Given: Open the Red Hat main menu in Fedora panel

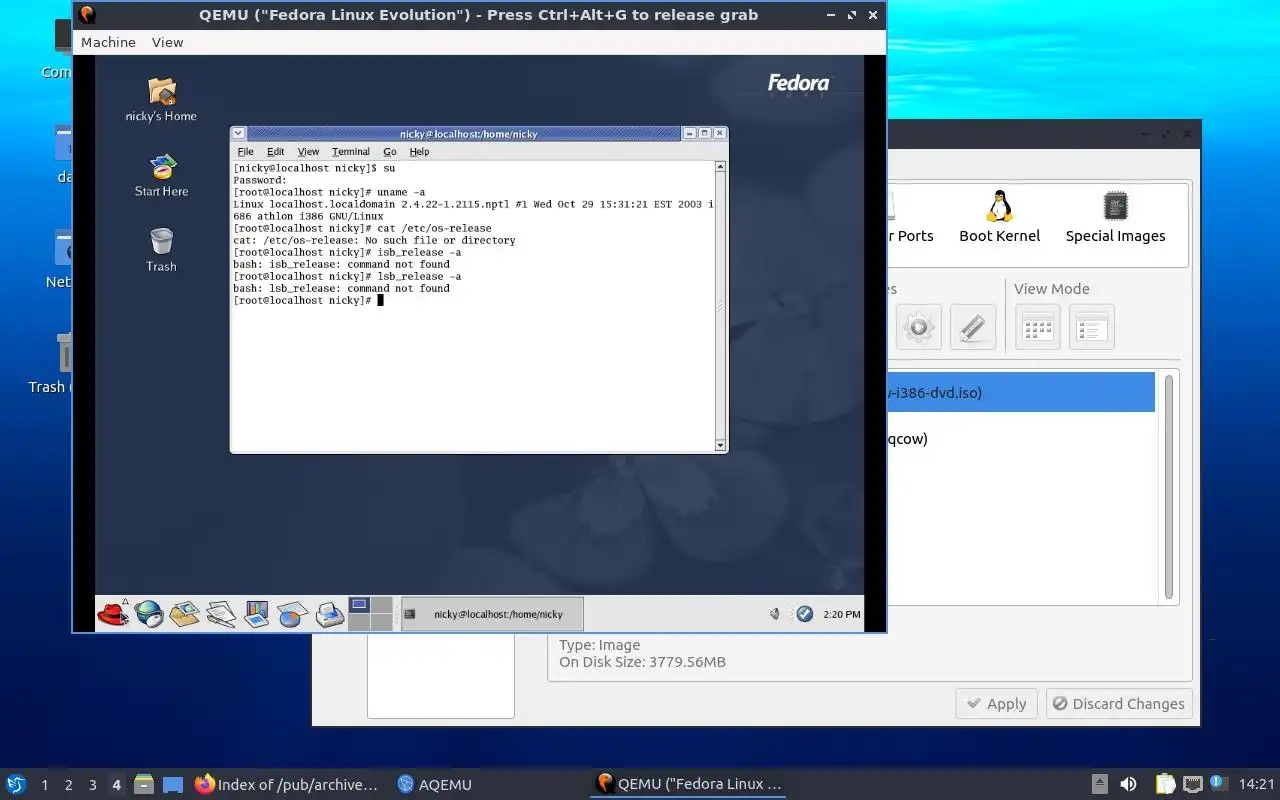Looking at the screenshot, I should (x=113, y=613).
